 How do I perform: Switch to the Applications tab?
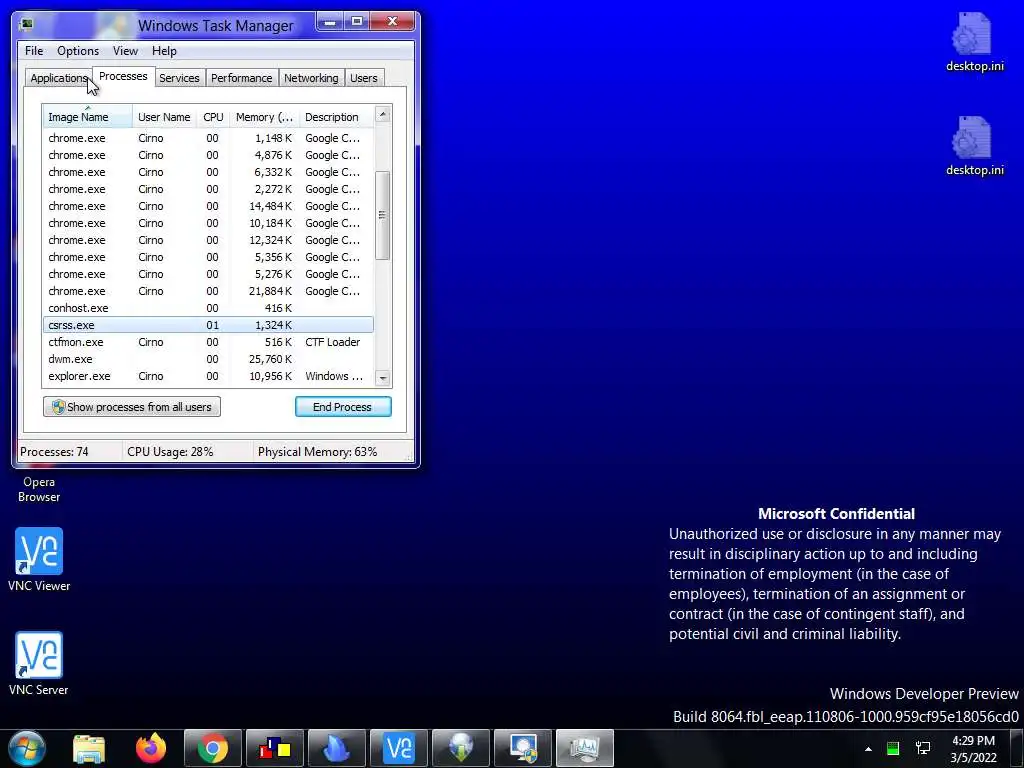click(59, 78)
